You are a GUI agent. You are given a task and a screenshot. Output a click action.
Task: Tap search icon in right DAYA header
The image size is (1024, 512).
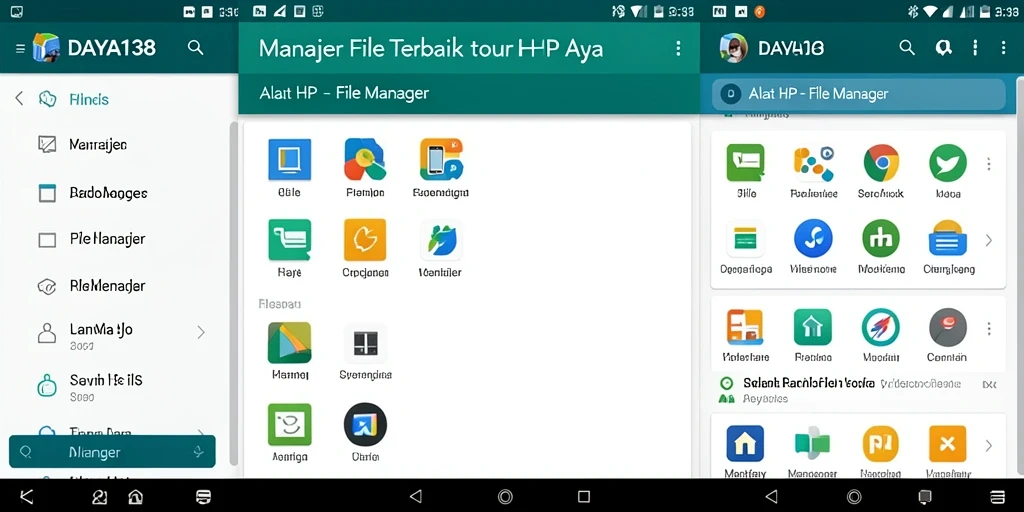[906, 48]
